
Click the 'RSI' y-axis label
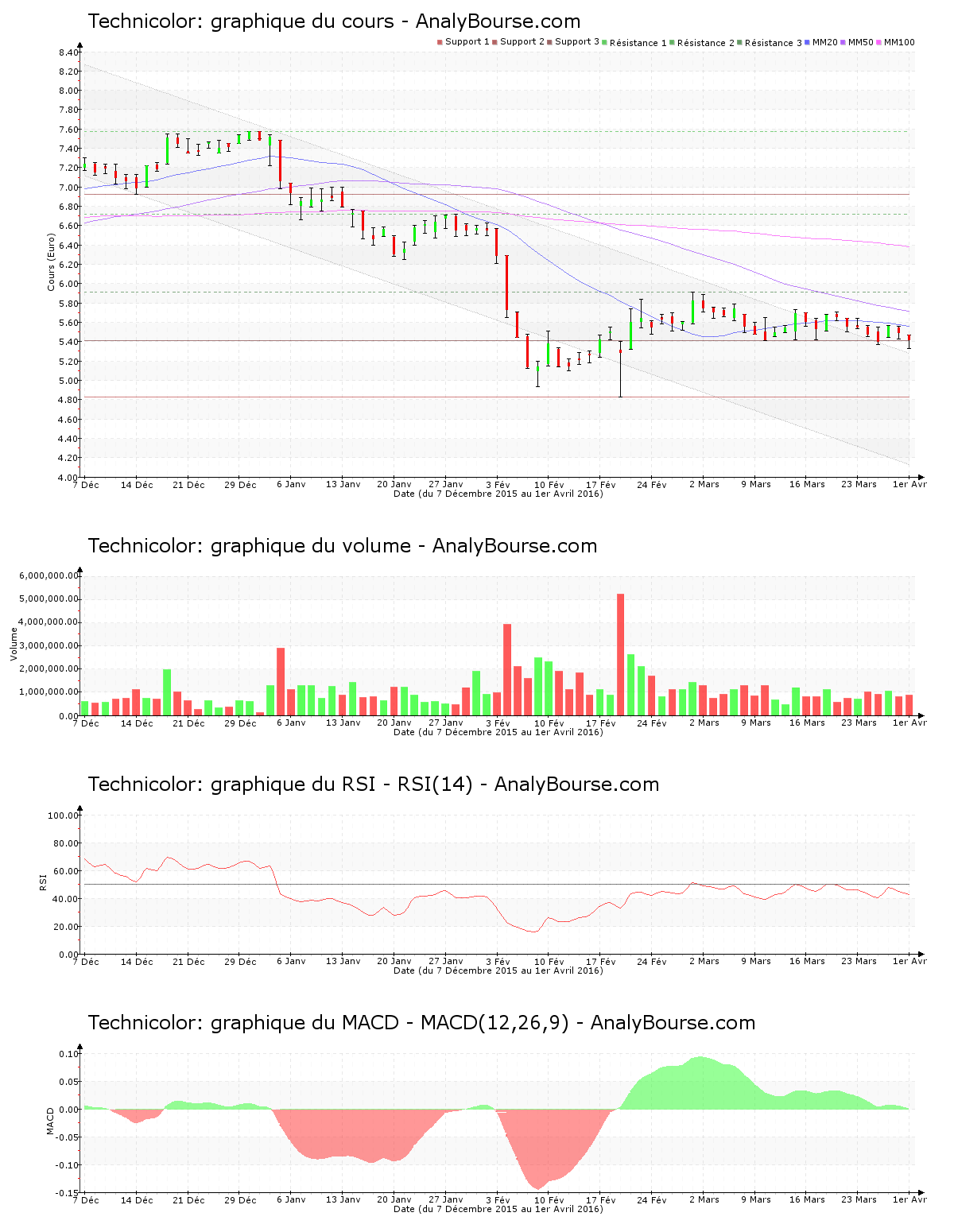43,881
